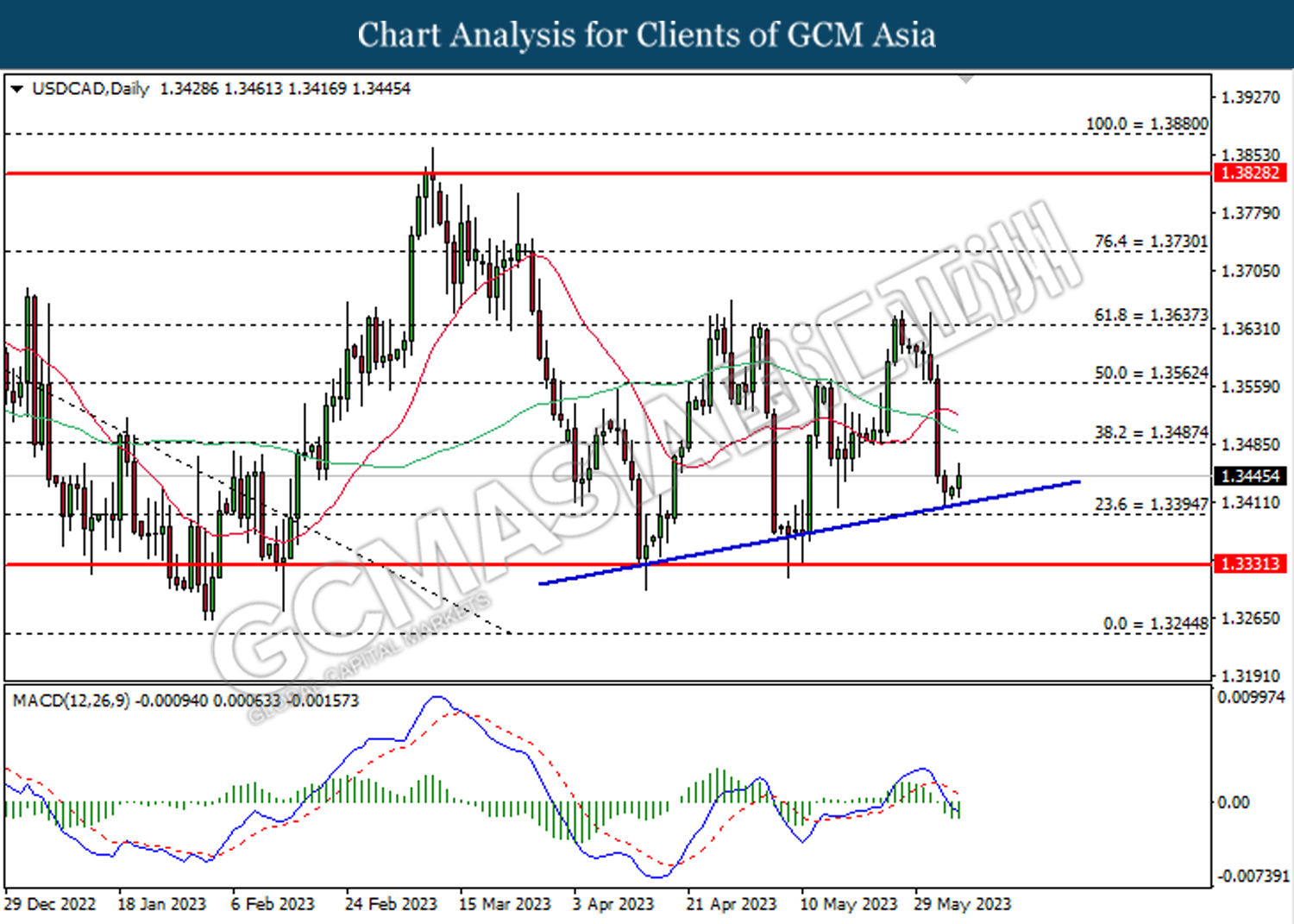The height and width of the screenshot is (924, 1294).
Task: Select the 1.38282 red price label
Action: [x=1251, y=173]
